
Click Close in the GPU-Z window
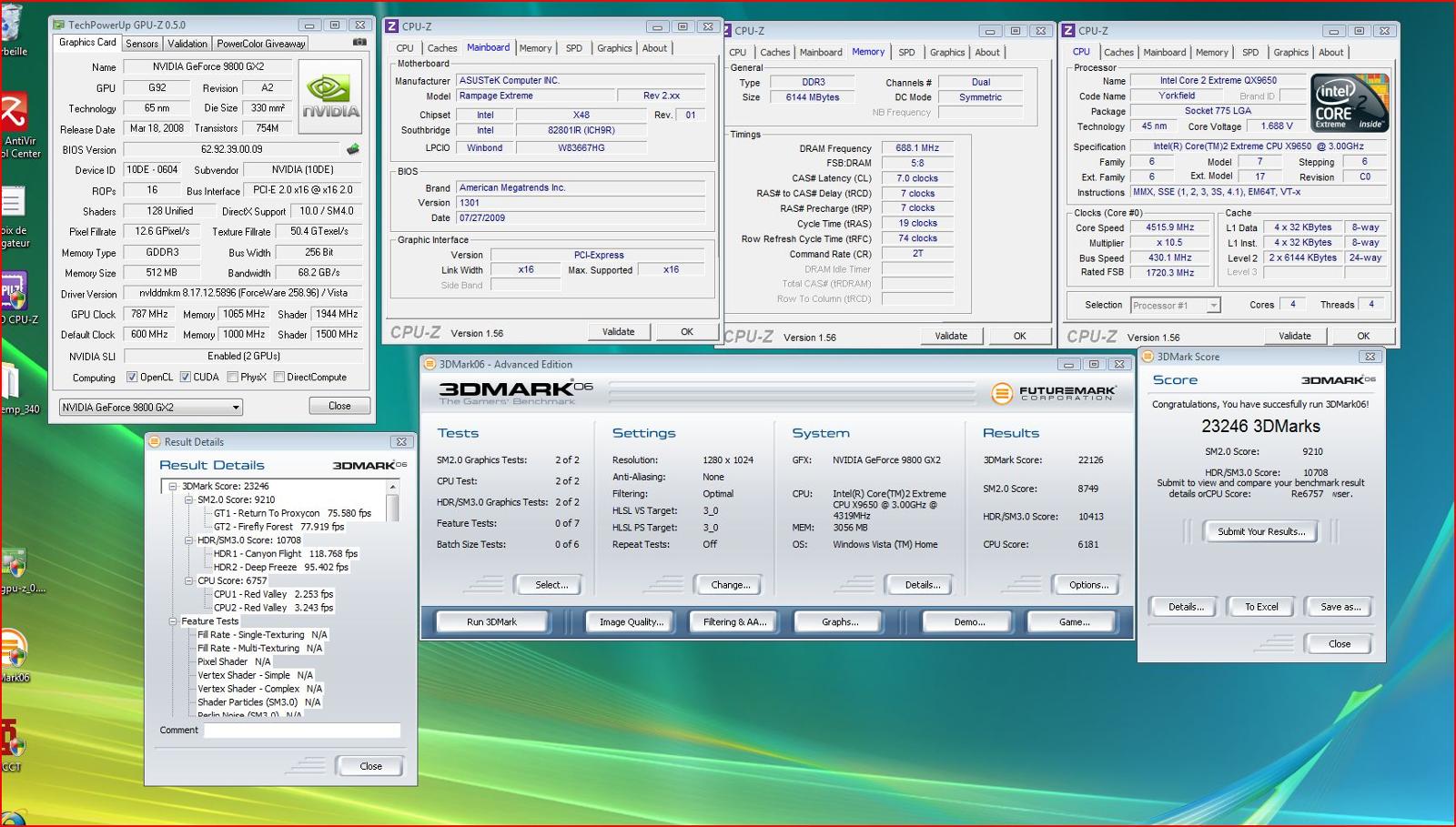(x=339, y=406)
